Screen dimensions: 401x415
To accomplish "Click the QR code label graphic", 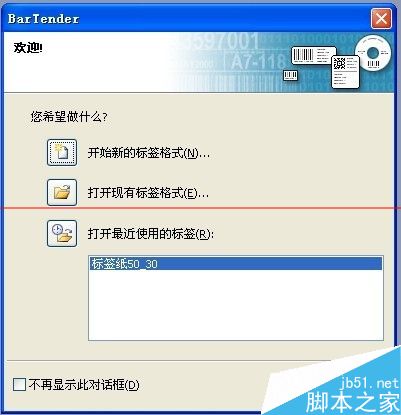I will (x=346, y=72).
